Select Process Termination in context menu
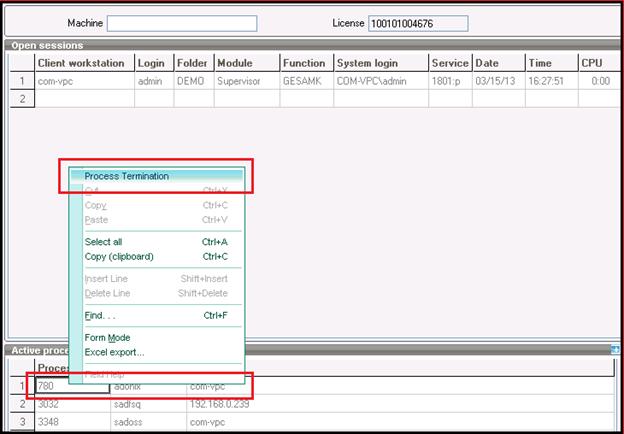Viewport: 624px width, 434px height. pos(126,176)
